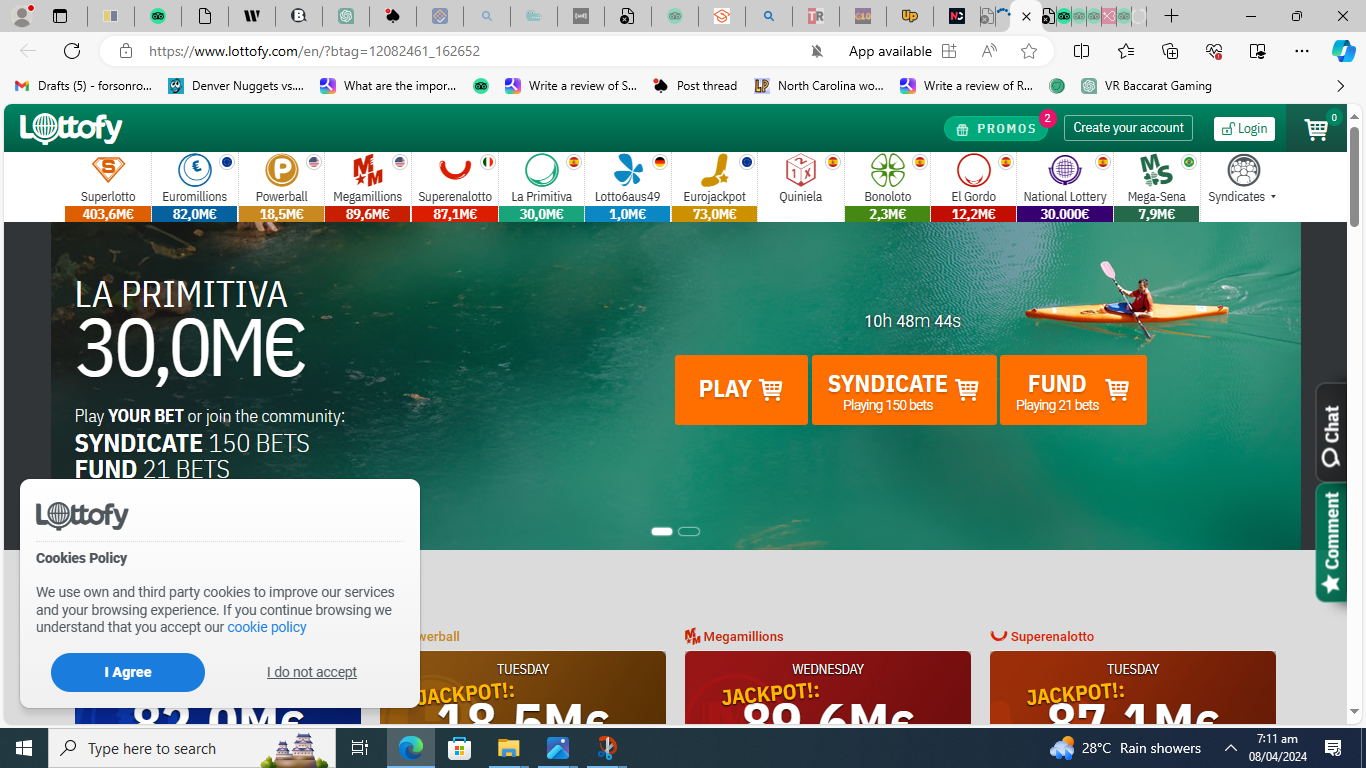
Task: Select second carousel slide indicator
Action: 689,531
